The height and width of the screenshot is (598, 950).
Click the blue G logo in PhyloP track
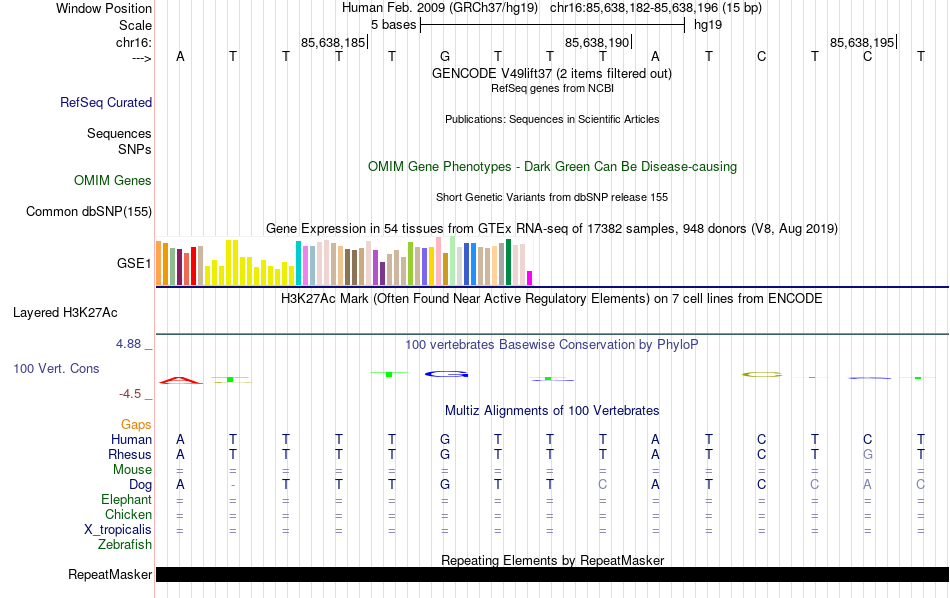pos(447,374)
